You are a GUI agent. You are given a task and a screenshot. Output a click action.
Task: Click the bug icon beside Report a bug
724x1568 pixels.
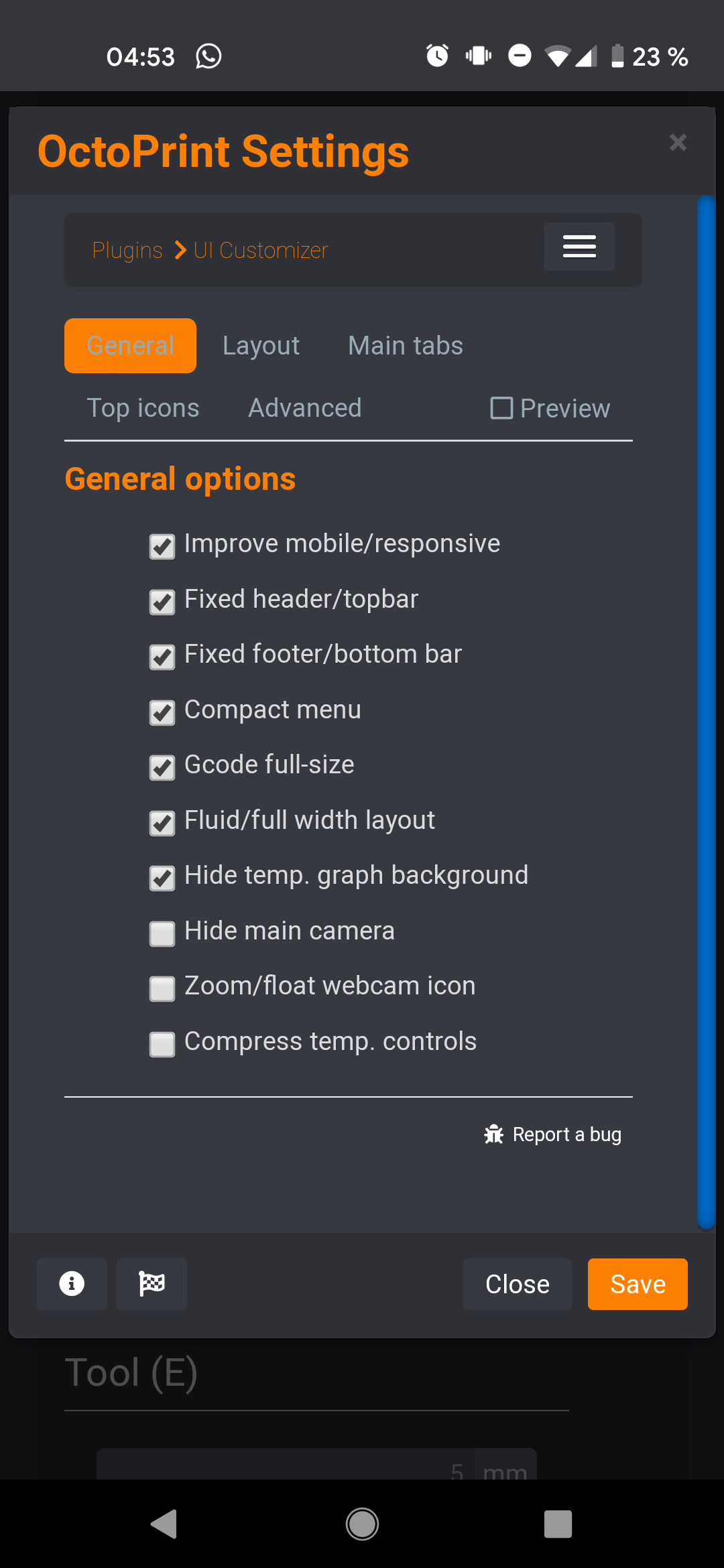pos(494,1134)
